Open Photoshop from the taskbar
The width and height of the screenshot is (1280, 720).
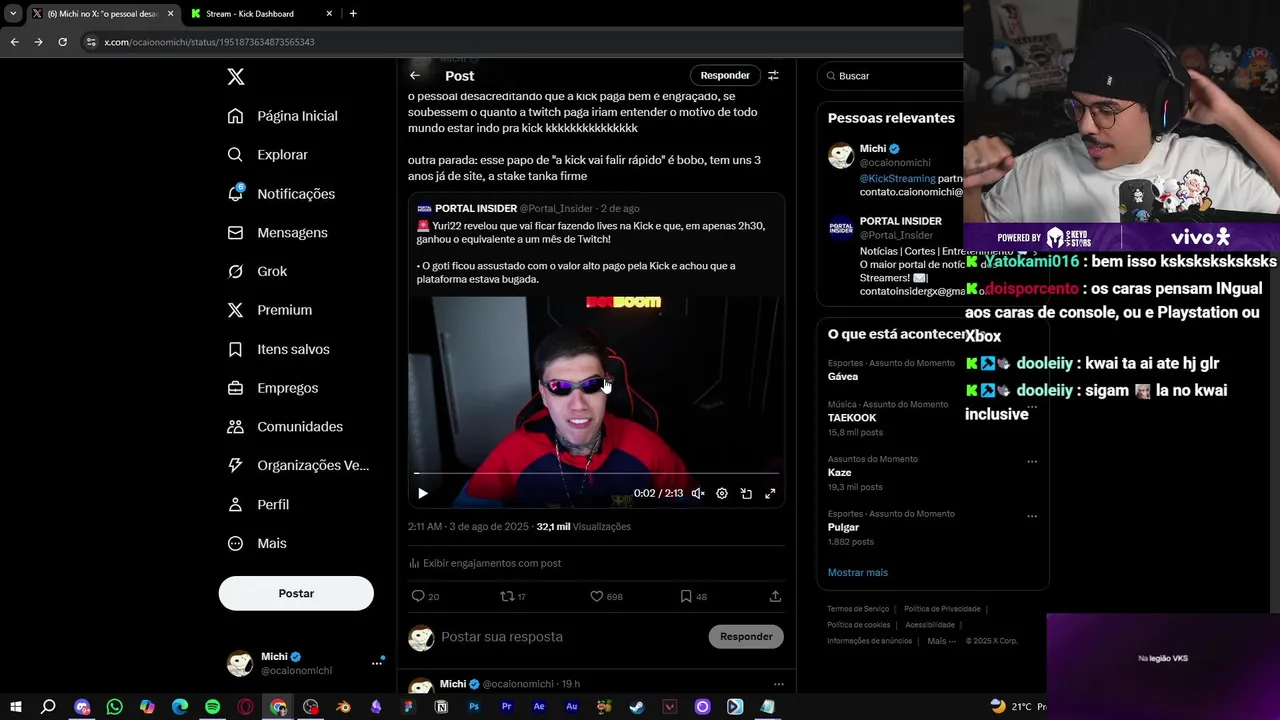coord(474,707)
